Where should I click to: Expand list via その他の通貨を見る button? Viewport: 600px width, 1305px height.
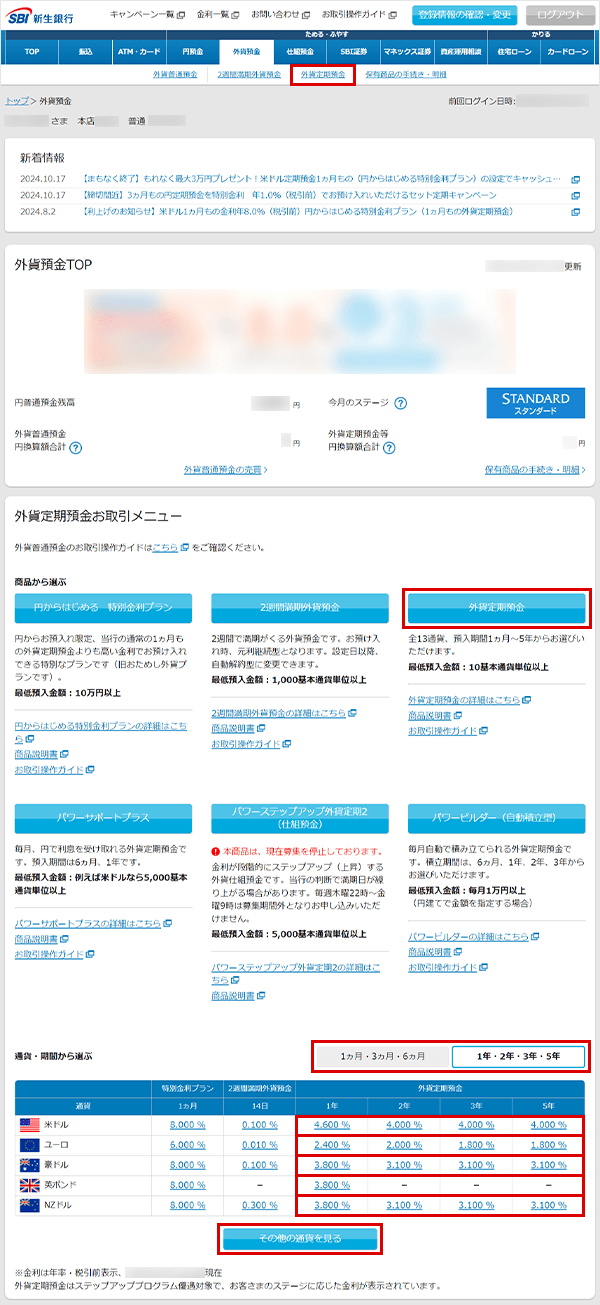300,1239
